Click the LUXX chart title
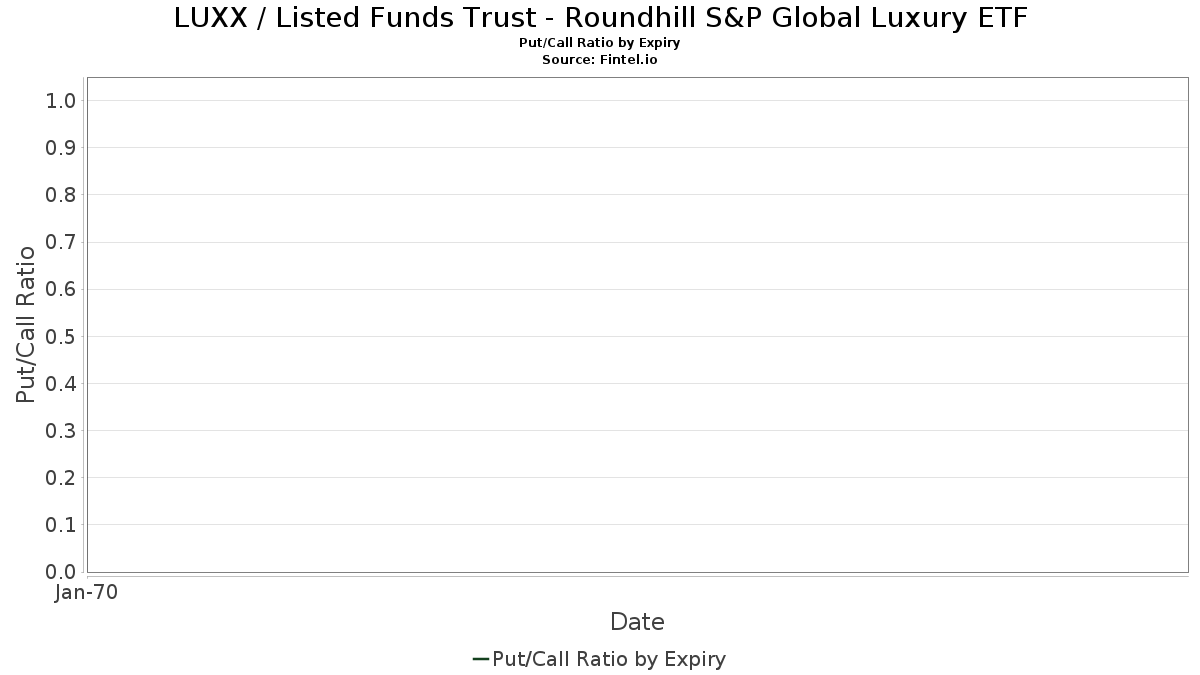 tap(601, 17)
